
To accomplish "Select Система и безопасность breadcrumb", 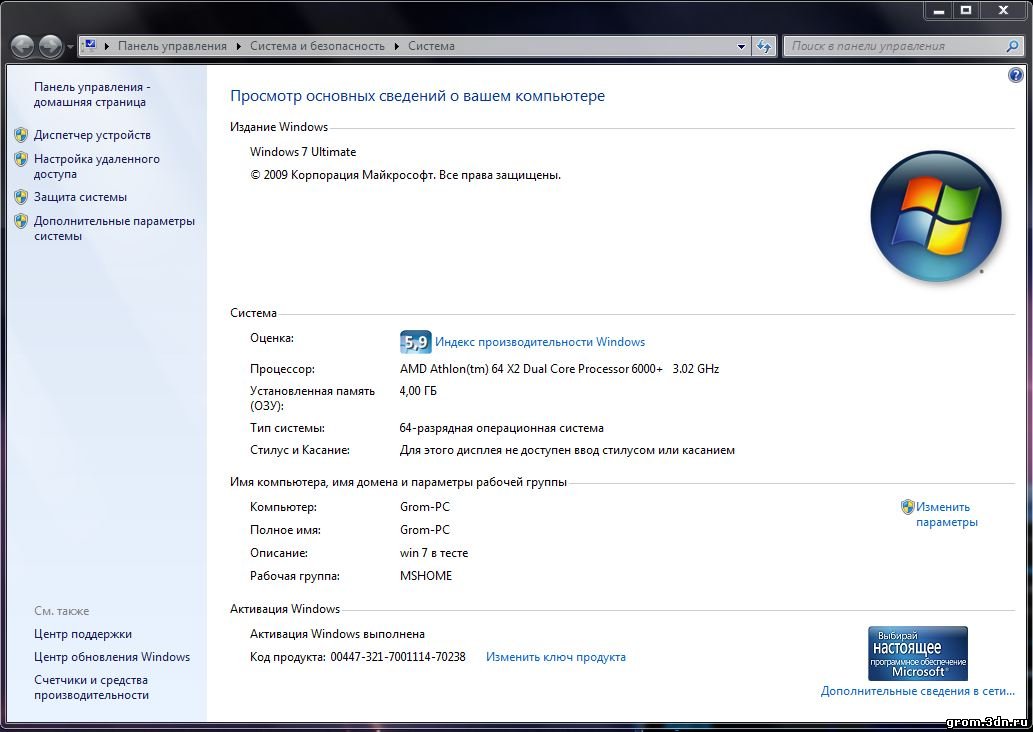I will 317,46.
